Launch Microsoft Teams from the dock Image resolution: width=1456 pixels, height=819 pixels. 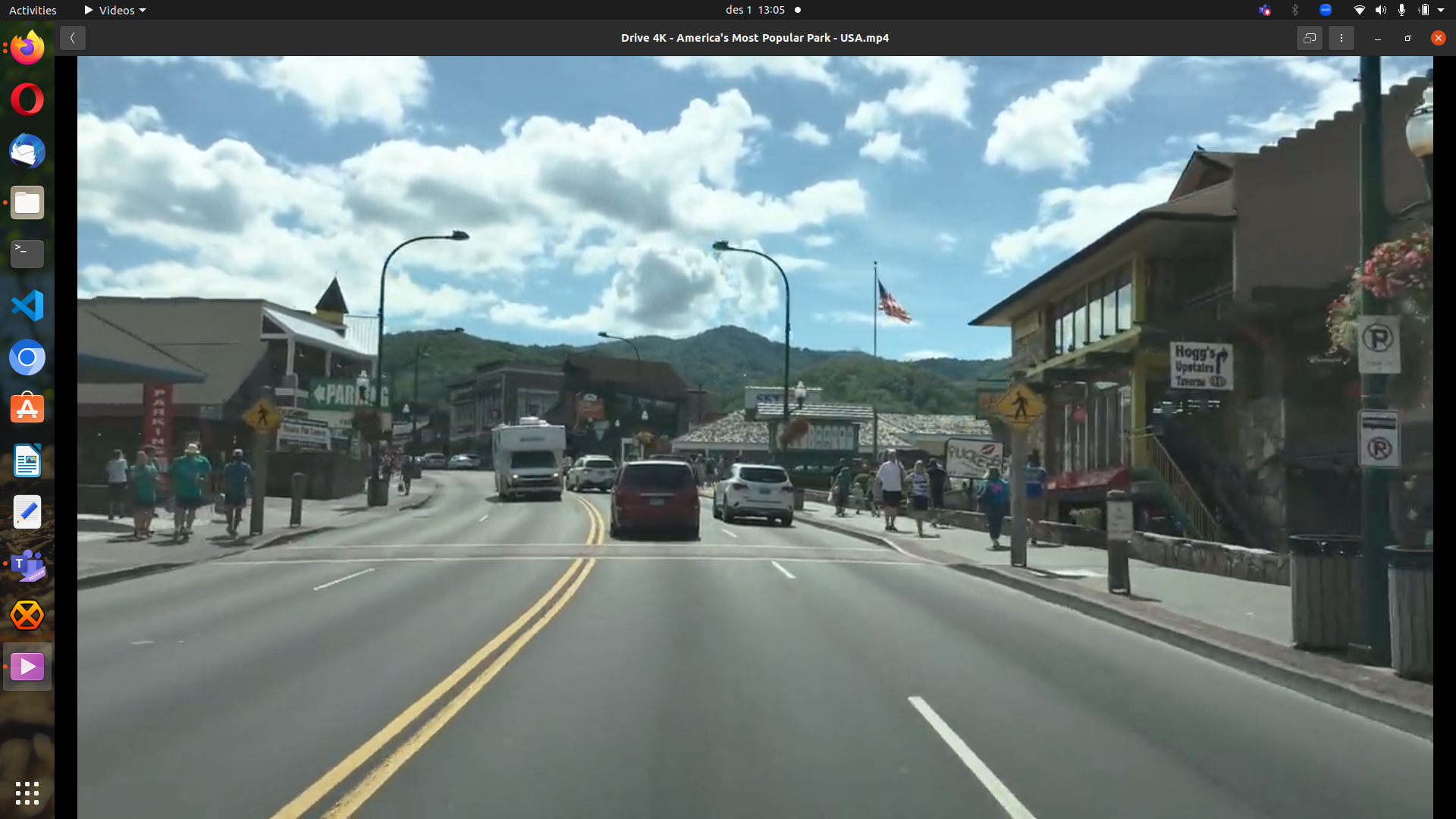click(27, 566)
